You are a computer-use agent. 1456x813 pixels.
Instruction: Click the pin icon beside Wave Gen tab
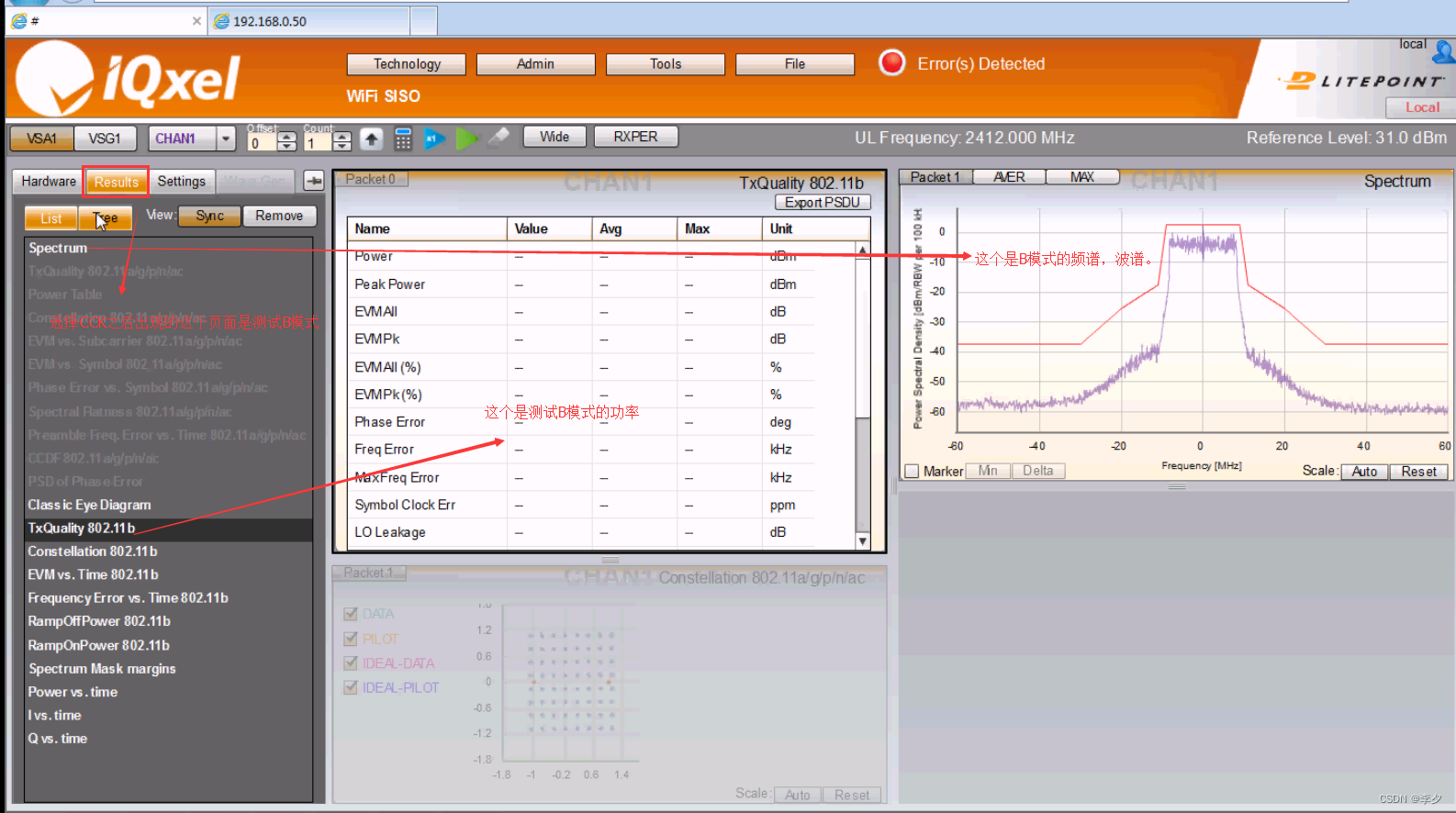coord(314,181)
